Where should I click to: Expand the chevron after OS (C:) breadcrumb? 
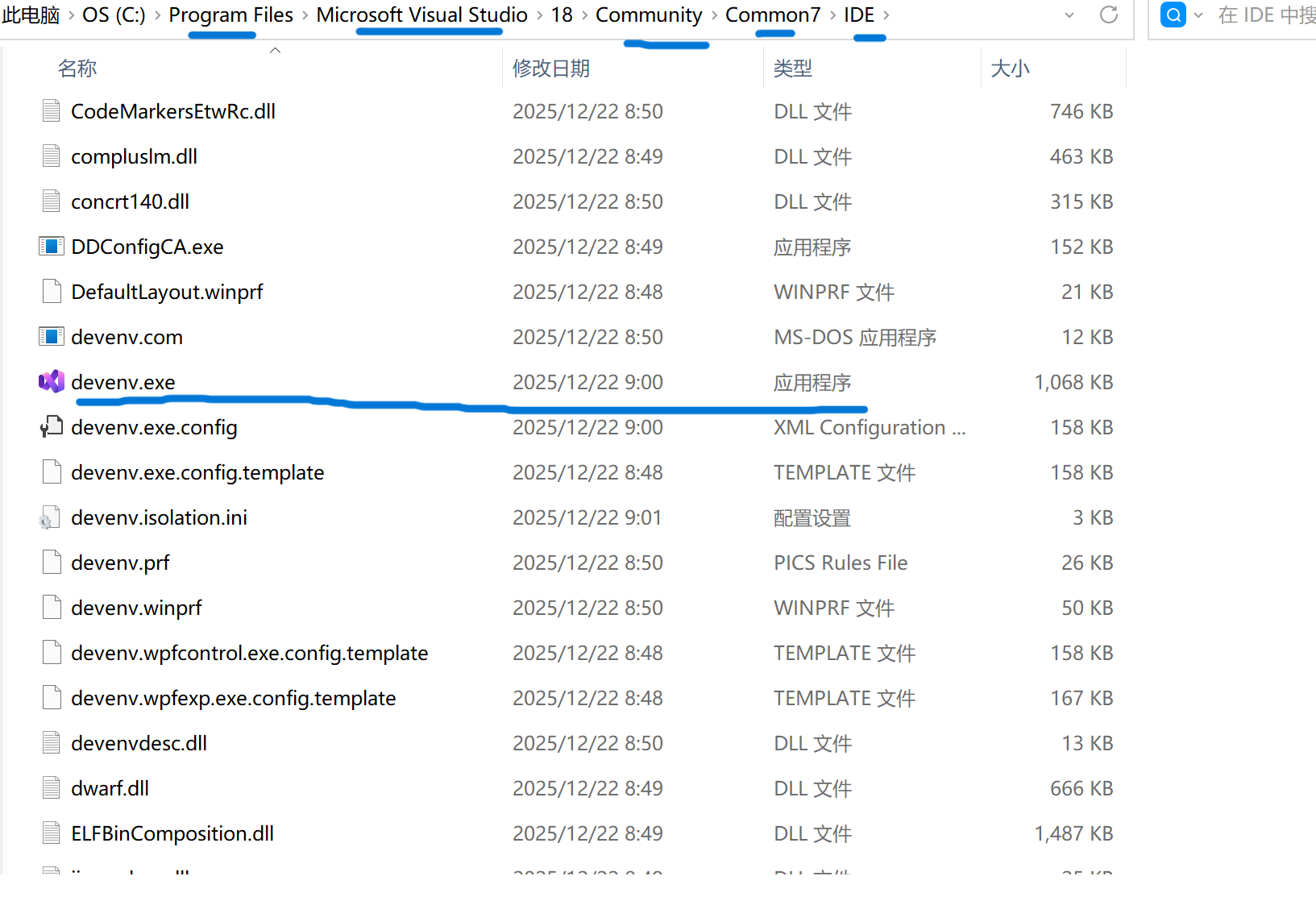157,15
